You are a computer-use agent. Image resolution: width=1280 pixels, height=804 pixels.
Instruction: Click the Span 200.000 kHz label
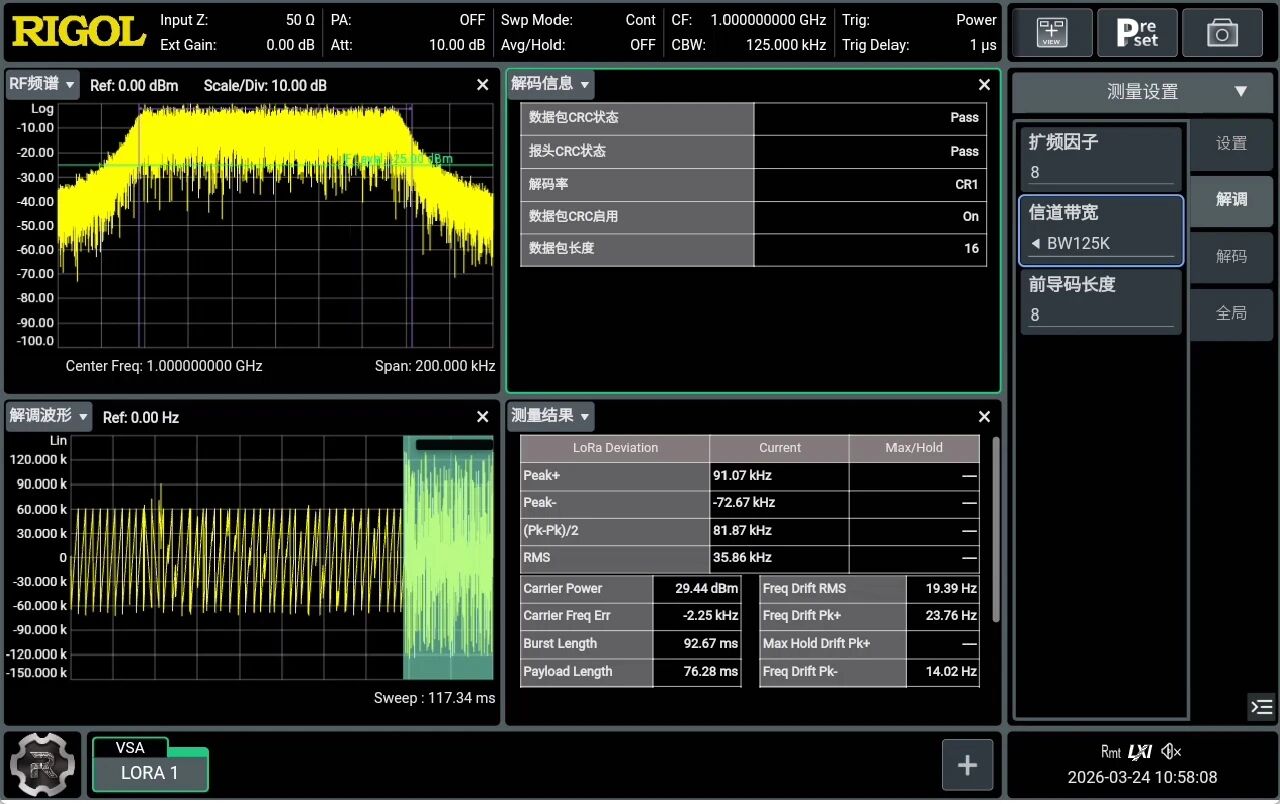point(435,366)
